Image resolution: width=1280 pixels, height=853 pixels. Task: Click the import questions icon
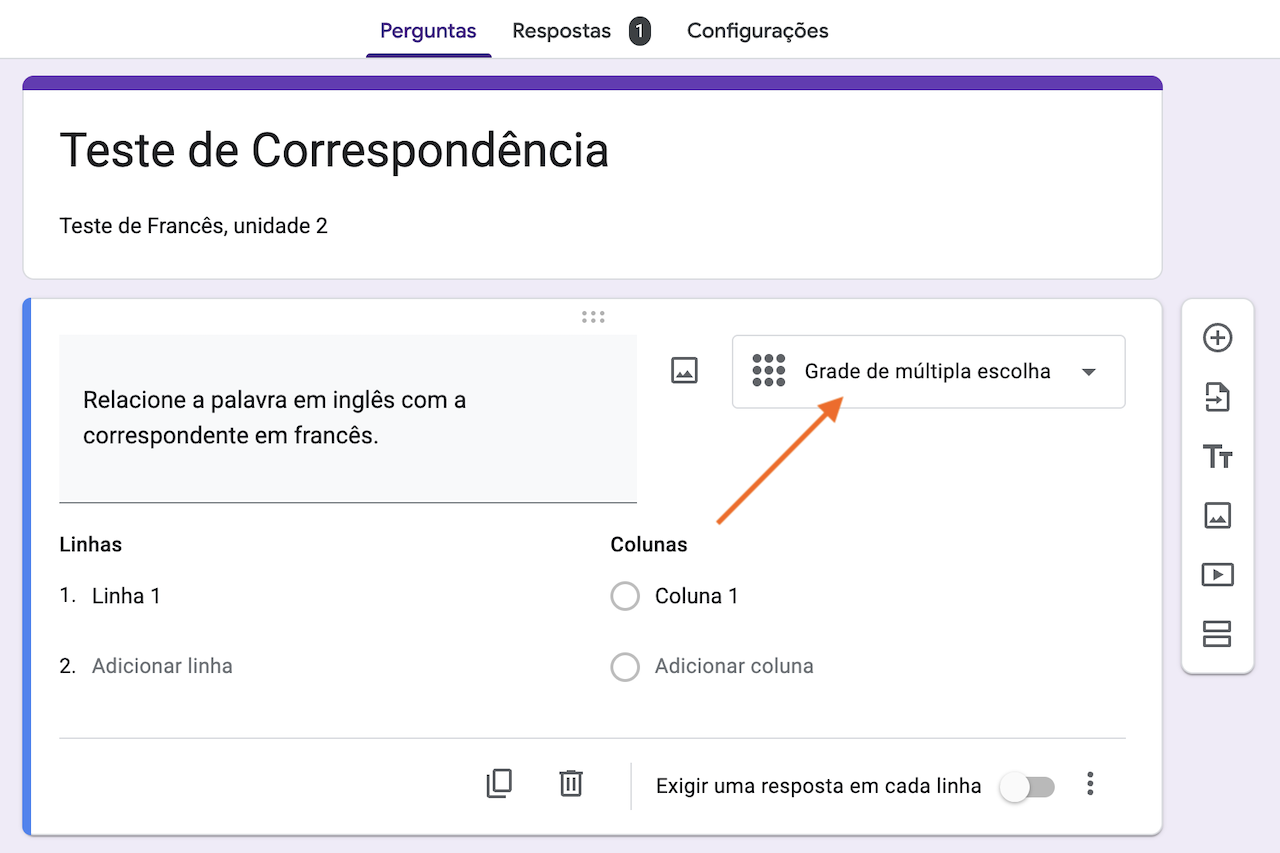click(x=1217, y=398)
